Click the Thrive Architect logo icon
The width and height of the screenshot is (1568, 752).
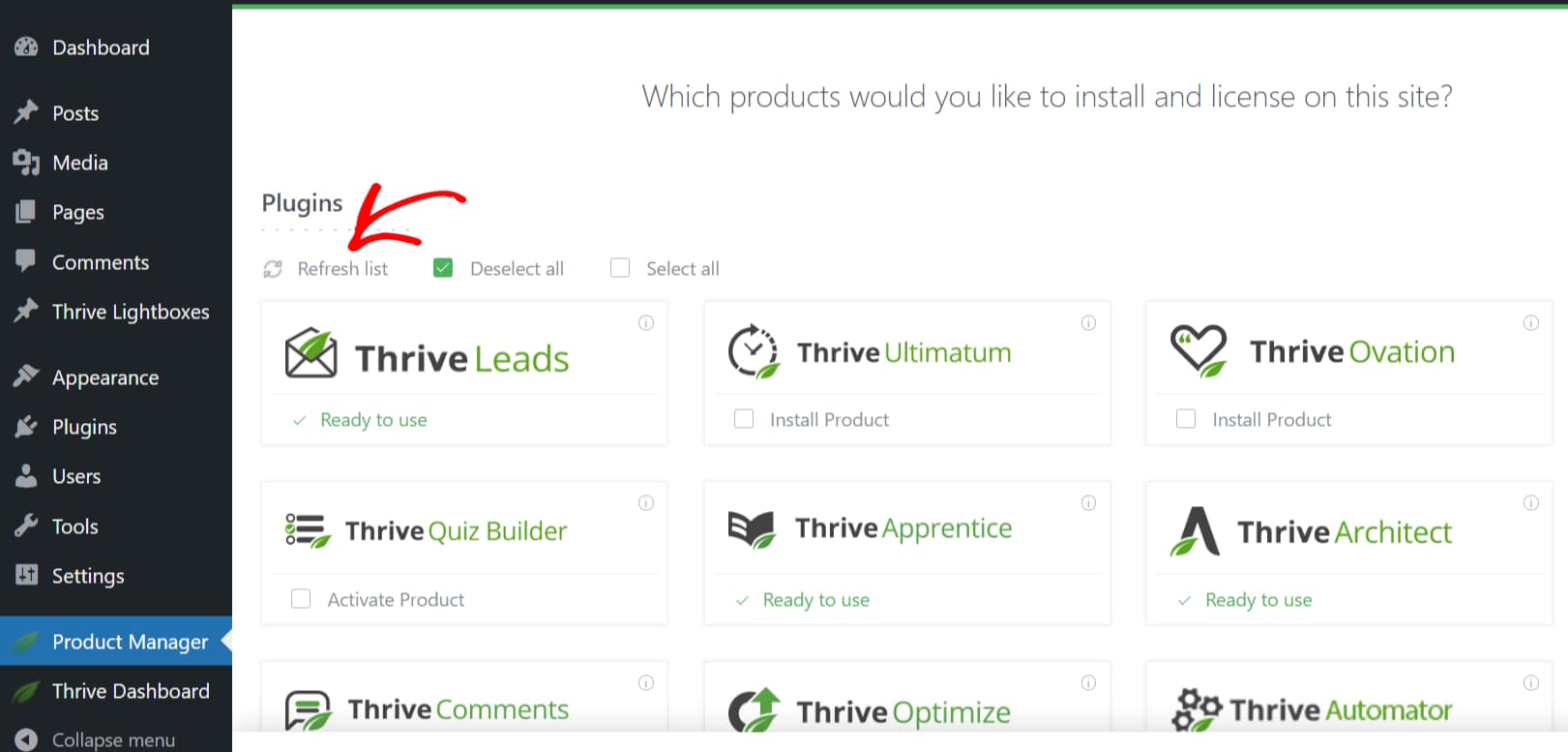click(x=1196, y=531)
